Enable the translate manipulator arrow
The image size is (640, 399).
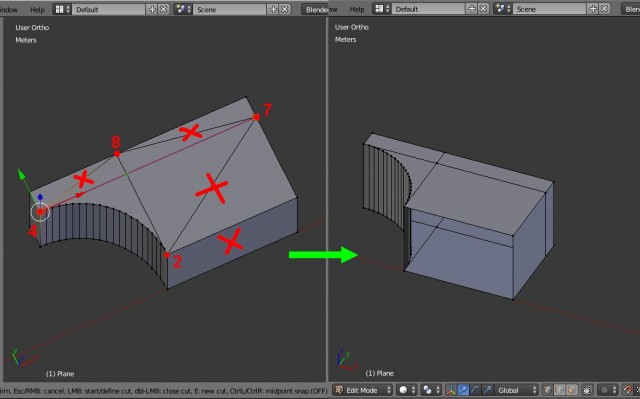pos(463,390)
